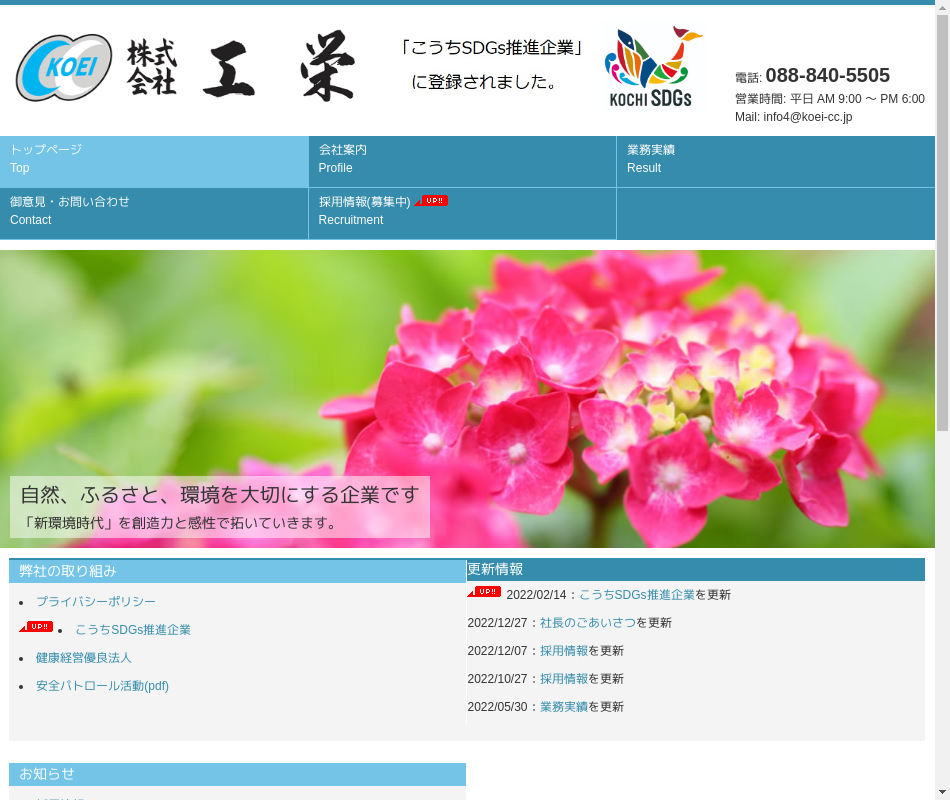Open the 健康経営優良法人 link
Screen dimensions: 950x800
pyautogui.click(x=84, y=658)
